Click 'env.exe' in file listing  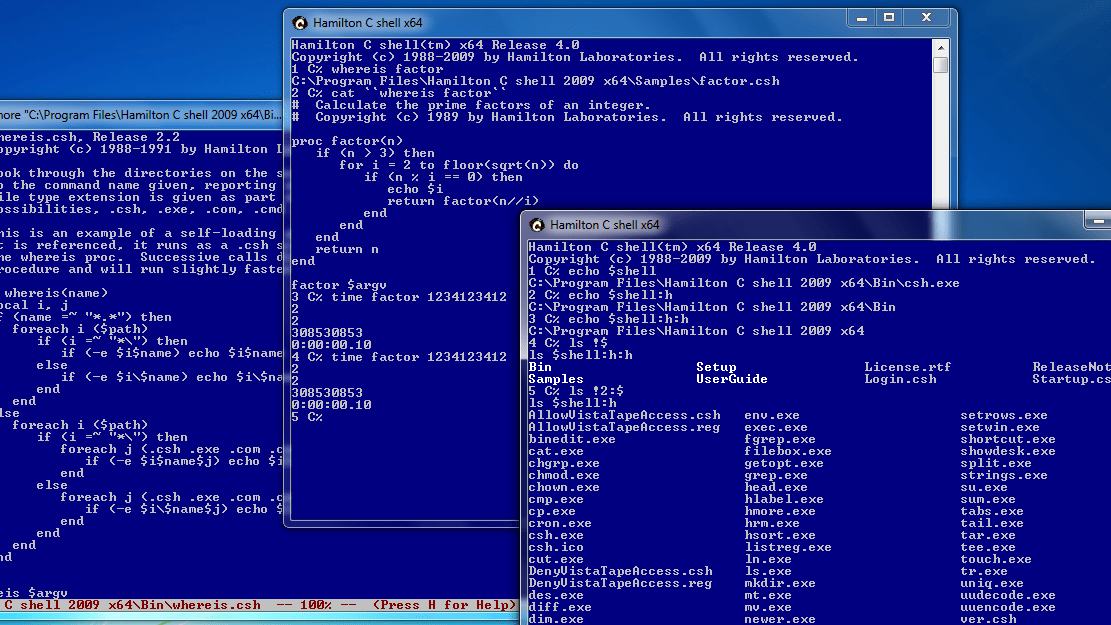(x=772, y=415)
